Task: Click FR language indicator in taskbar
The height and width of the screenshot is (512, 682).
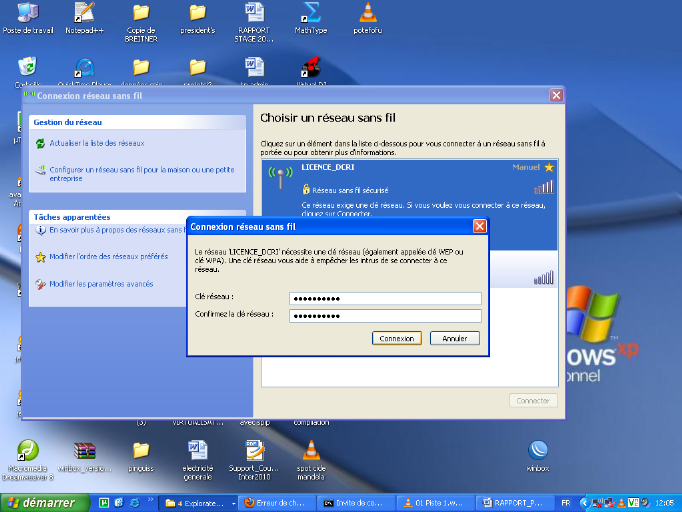Action: 565,503
